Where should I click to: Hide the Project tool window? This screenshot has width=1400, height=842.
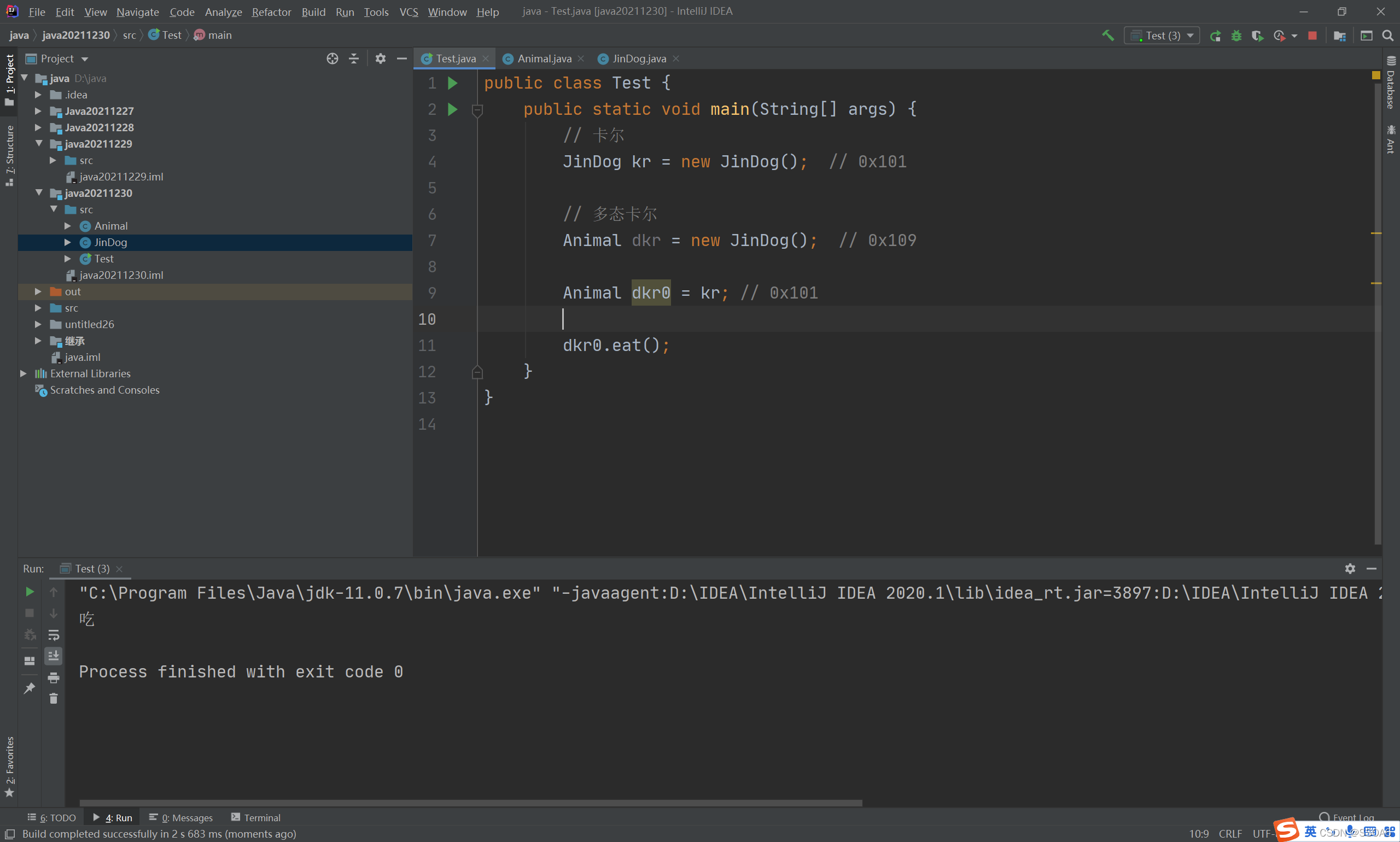tap(402, 59)
